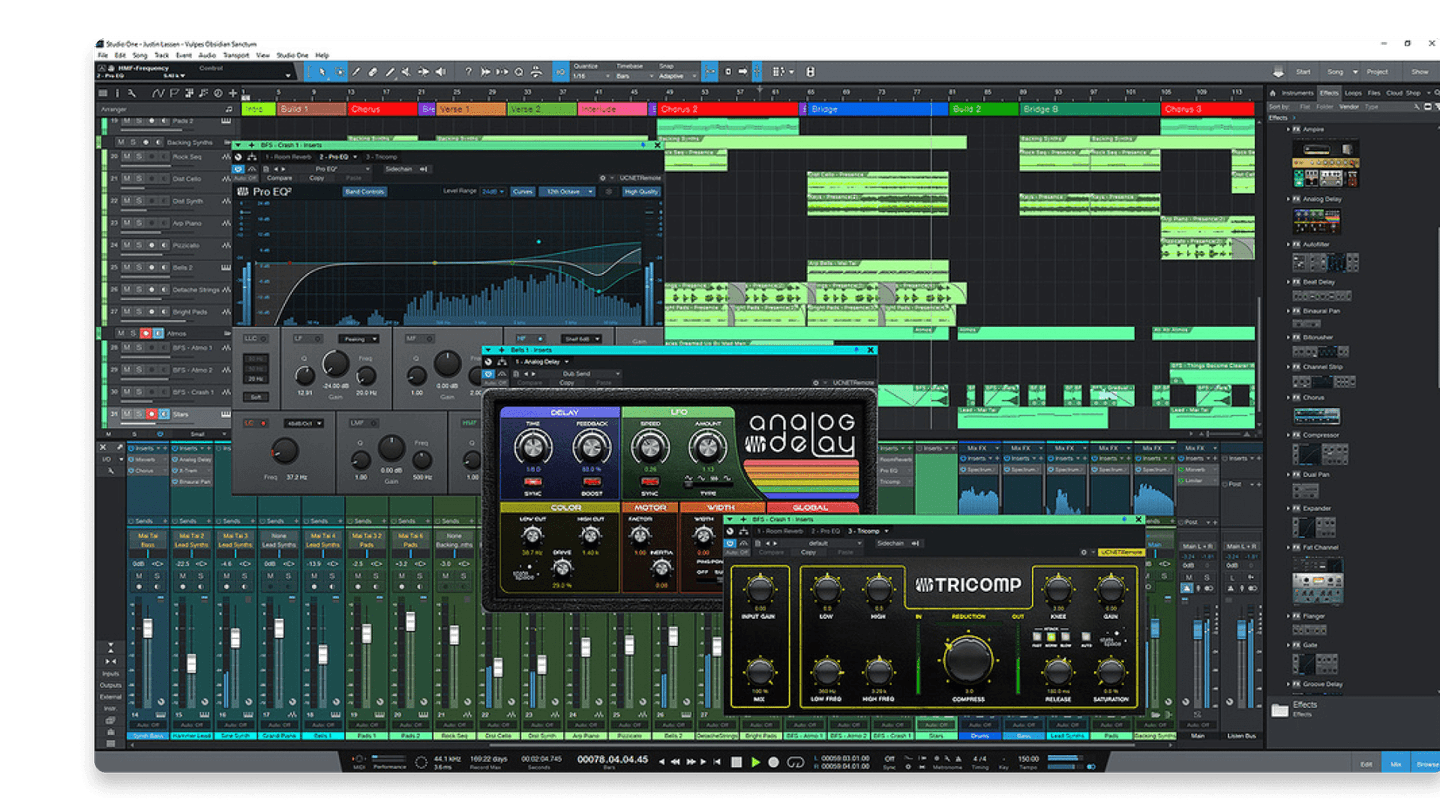Sort browser by Vendor
This screenshot has width=1440, height=810.
[x=1348, y=106]
